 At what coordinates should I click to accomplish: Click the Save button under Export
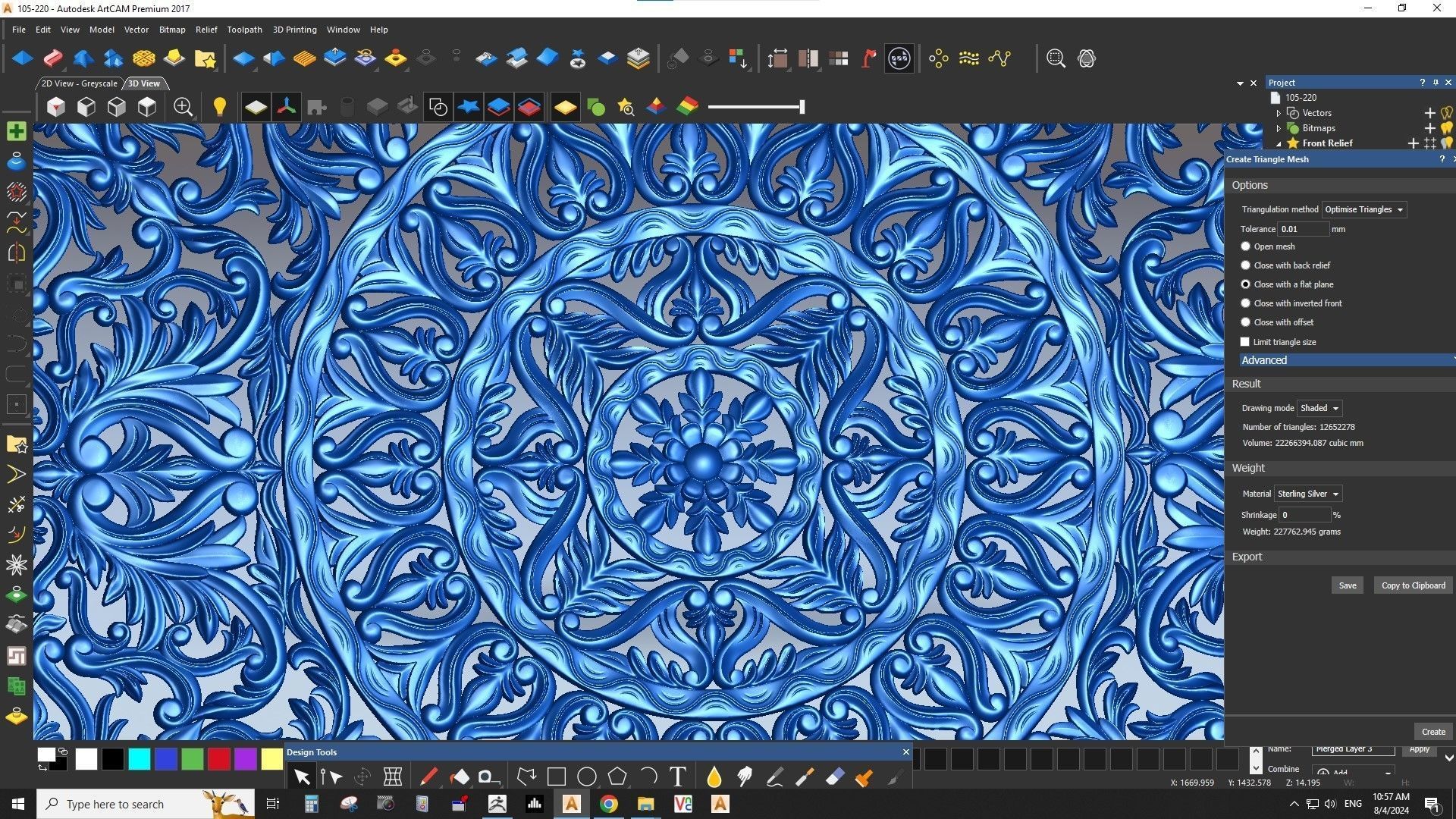pyautogui.click(x=1348, y=585)
